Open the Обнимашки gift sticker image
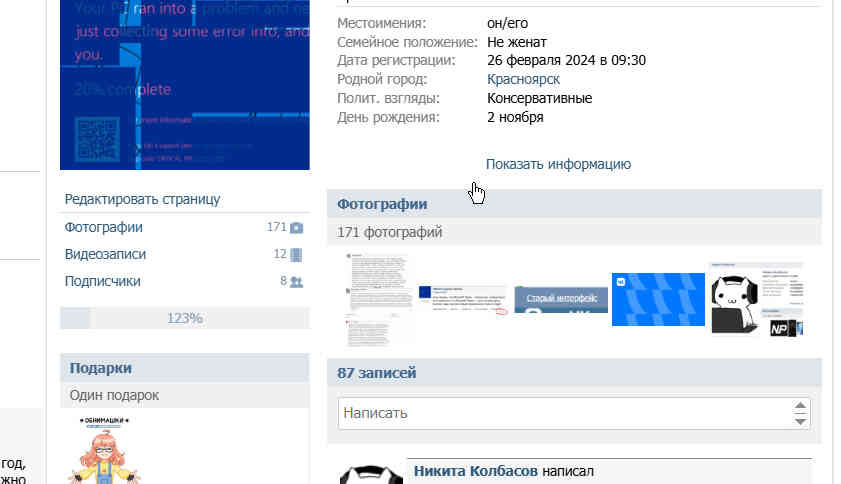The image size is (841, 484). (x=105, y=450)
